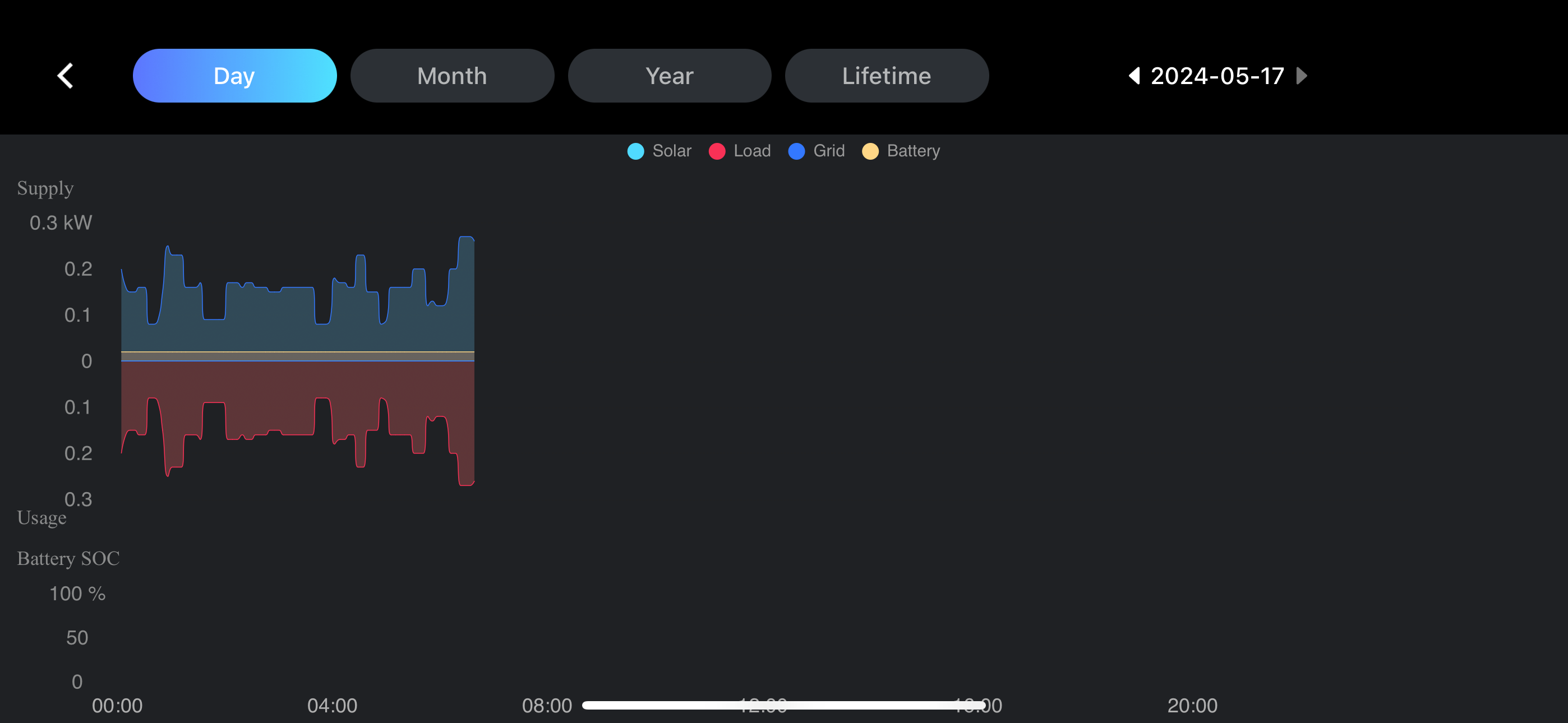
Task: Hide Load series via legend label
Action: [x=751, y=151]
